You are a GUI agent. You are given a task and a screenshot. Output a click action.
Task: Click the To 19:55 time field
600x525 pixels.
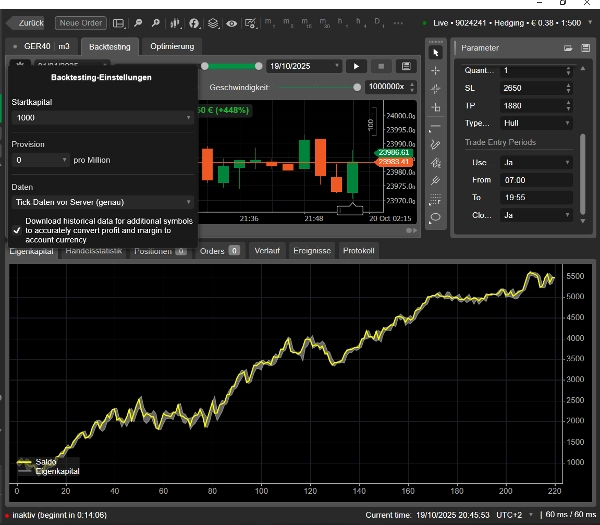tap(536, 197)
